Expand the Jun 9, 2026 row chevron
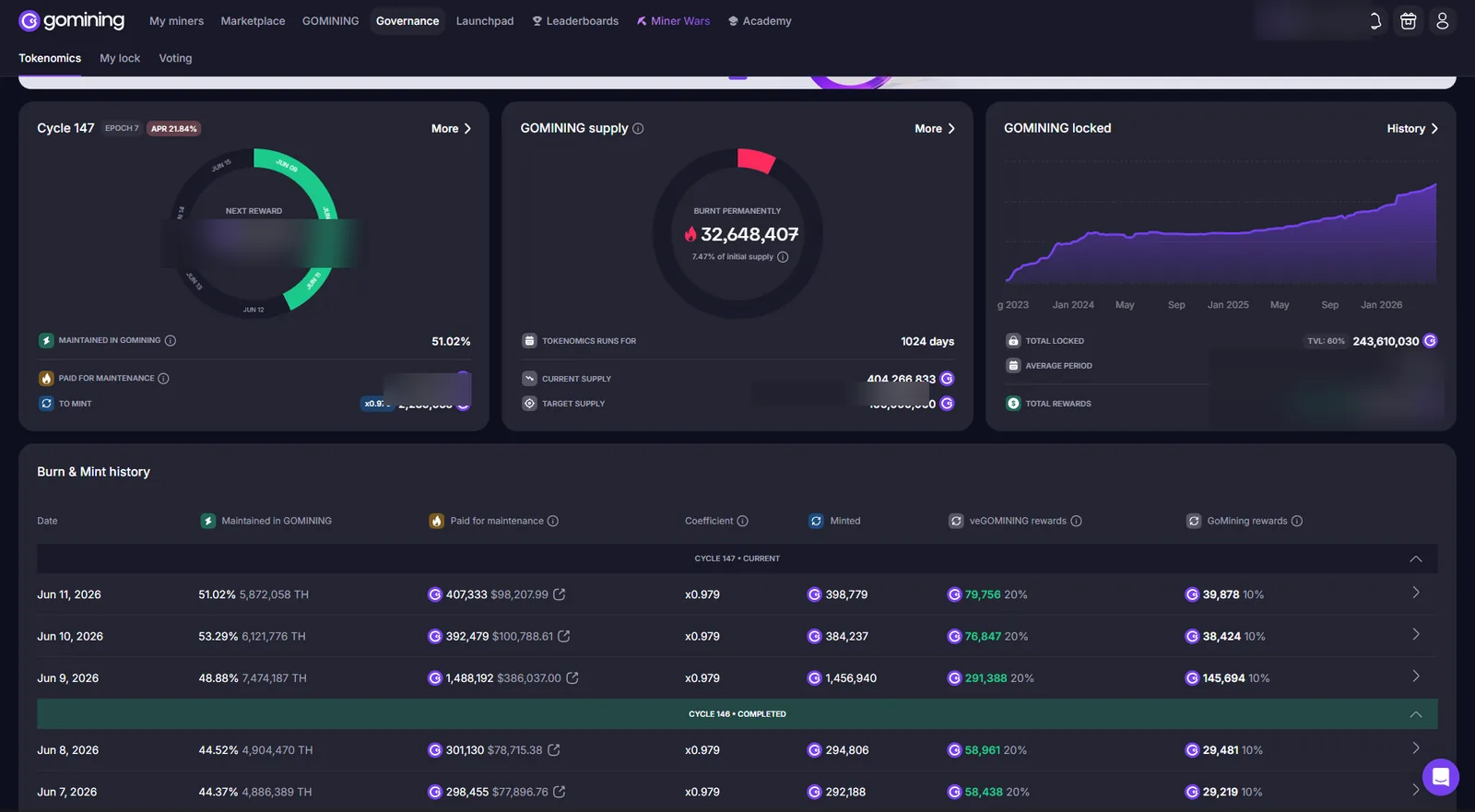 coord(1416,677)
